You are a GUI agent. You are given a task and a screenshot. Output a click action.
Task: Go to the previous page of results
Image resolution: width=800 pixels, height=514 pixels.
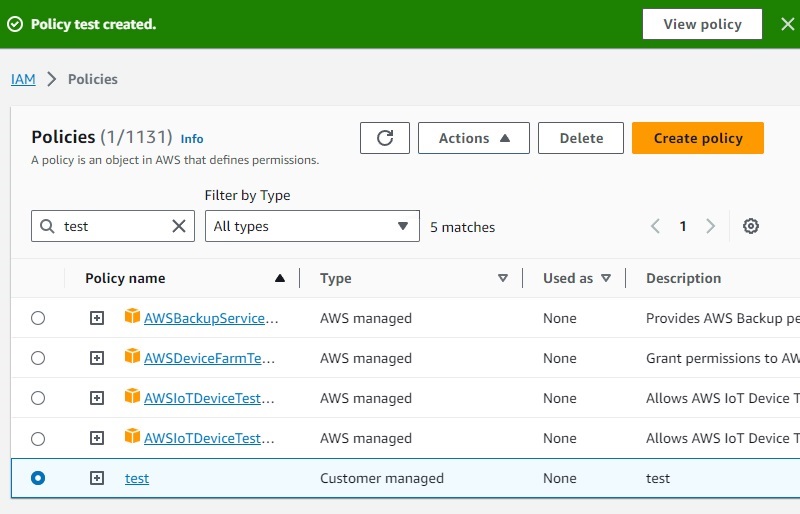[656, 226]
